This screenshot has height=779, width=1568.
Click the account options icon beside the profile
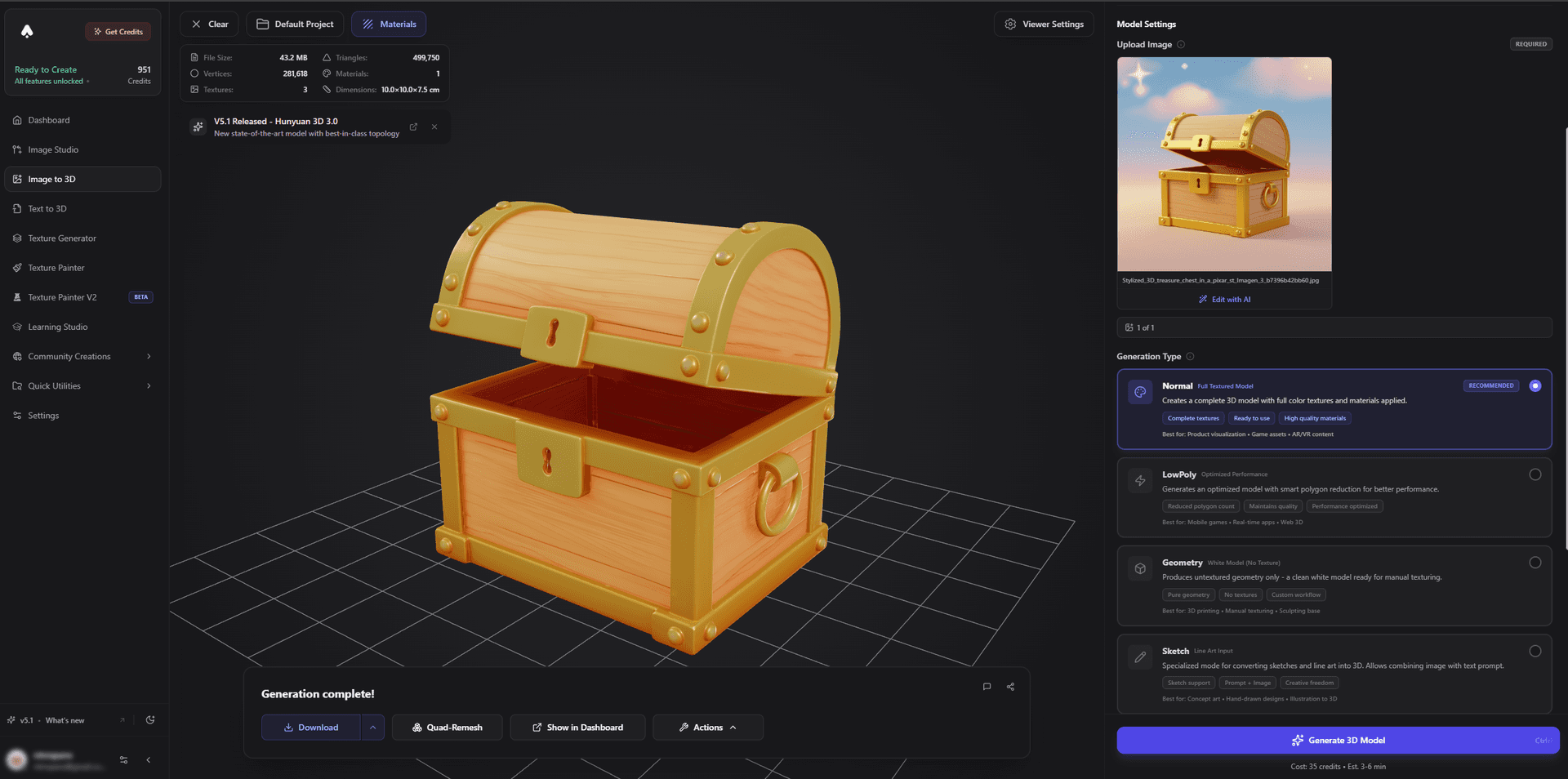pos(123,759)
